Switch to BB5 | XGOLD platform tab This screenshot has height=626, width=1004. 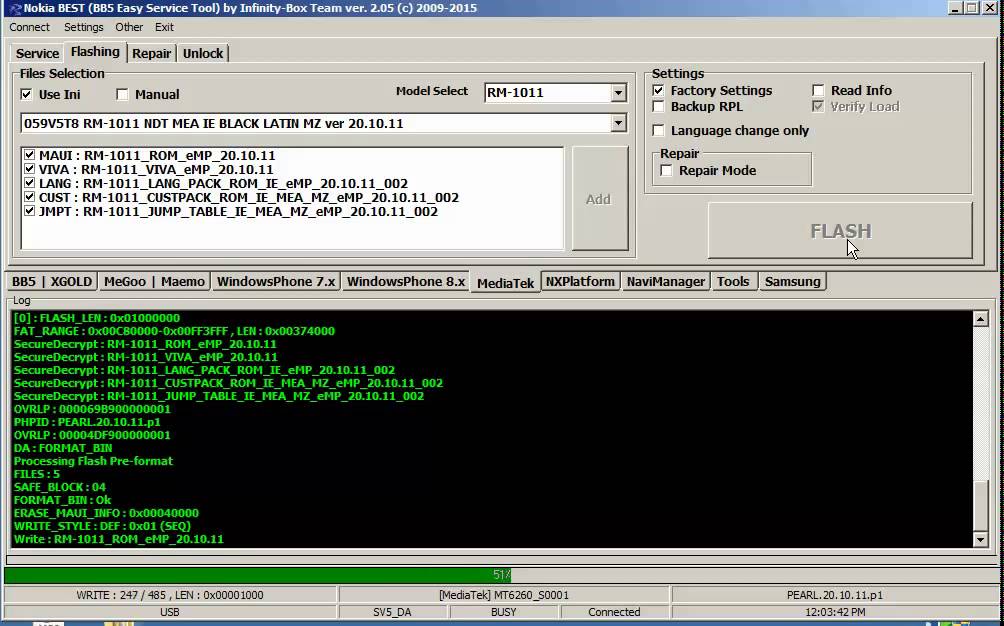tap(53, 282)
